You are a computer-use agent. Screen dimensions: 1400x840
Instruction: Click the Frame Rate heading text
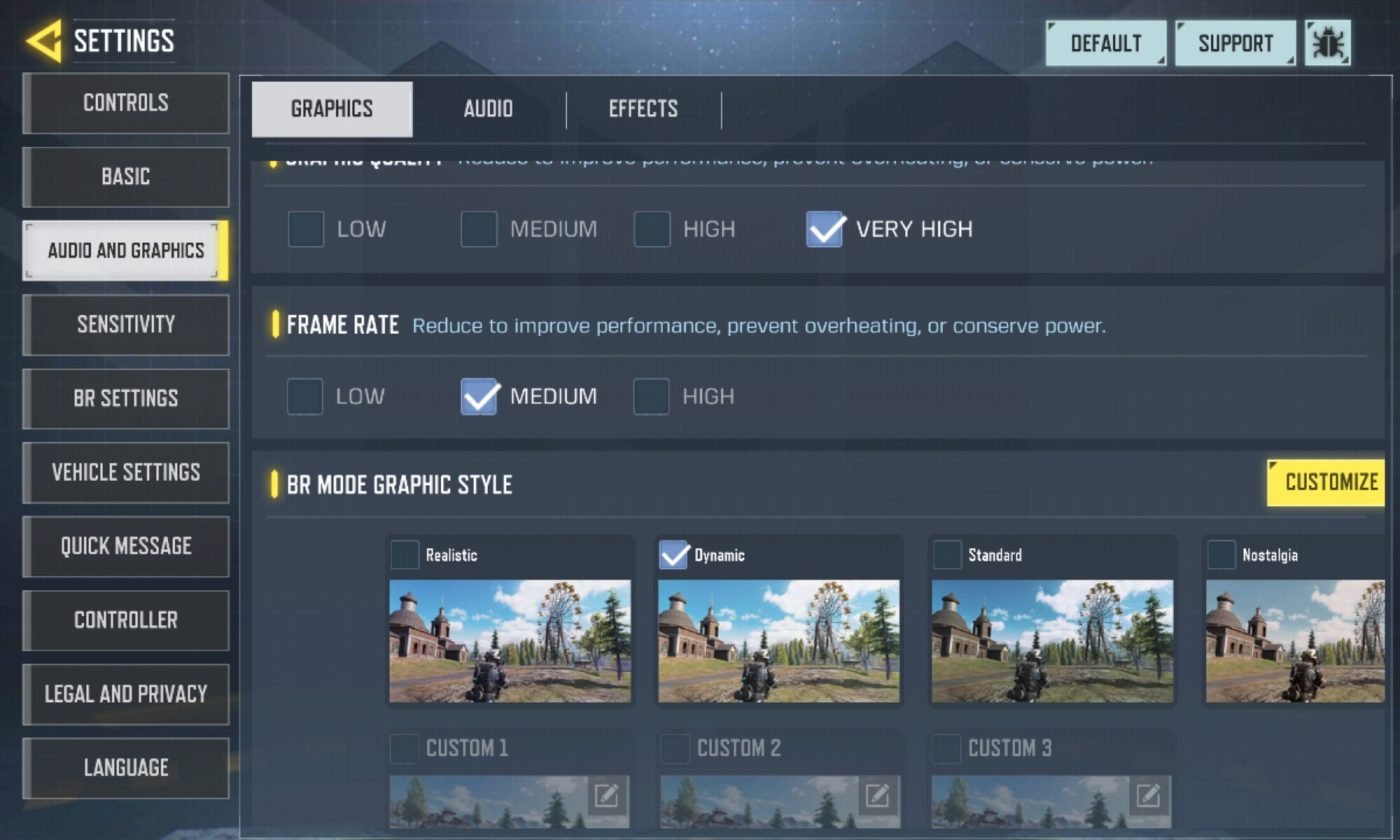(x=343, y=325)
